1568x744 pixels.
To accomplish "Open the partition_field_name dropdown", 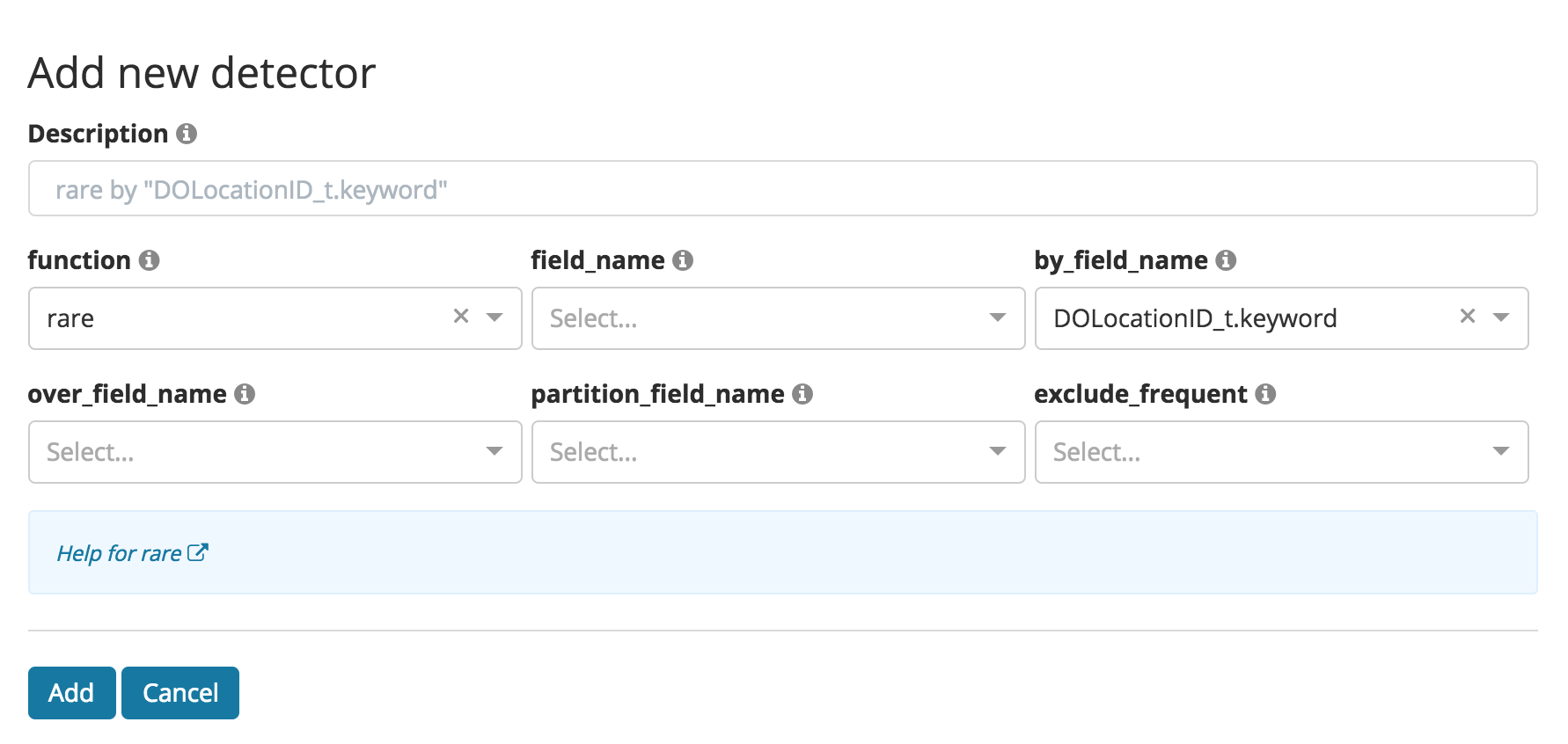I will (998, 451).
